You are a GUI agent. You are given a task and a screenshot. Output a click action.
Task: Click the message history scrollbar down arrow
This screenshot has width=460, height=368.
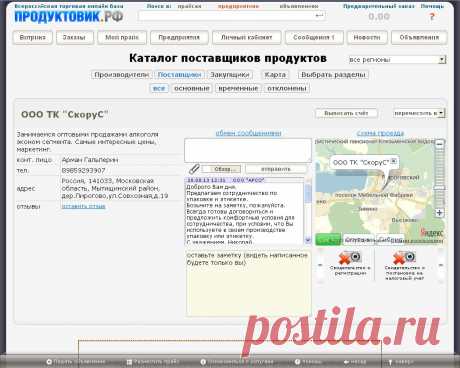coord(308,240)
